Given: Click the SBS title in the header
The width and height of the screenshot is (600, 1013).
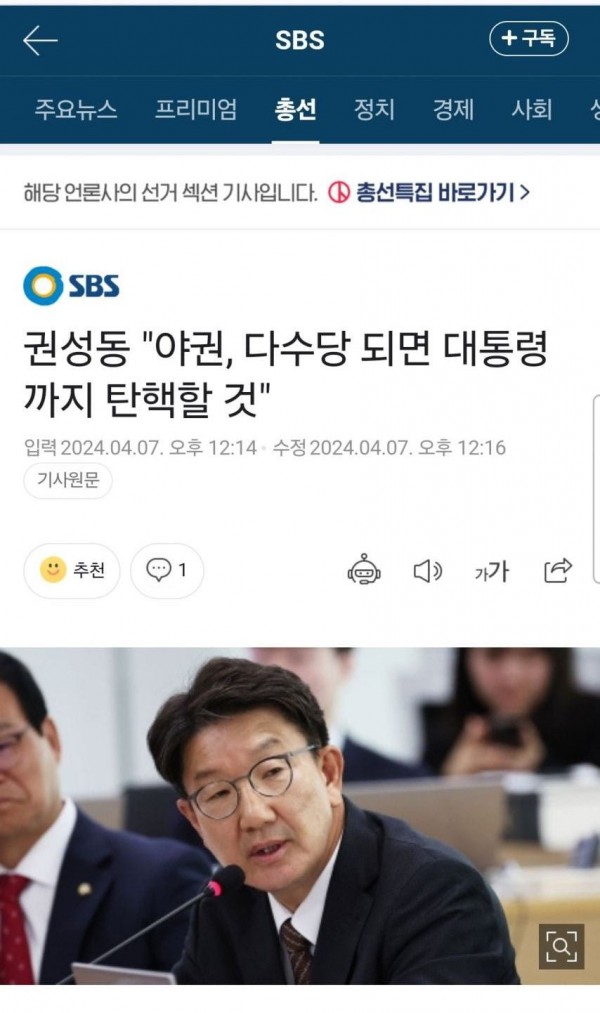Looking at the screenshot, I should coord(300,40).
